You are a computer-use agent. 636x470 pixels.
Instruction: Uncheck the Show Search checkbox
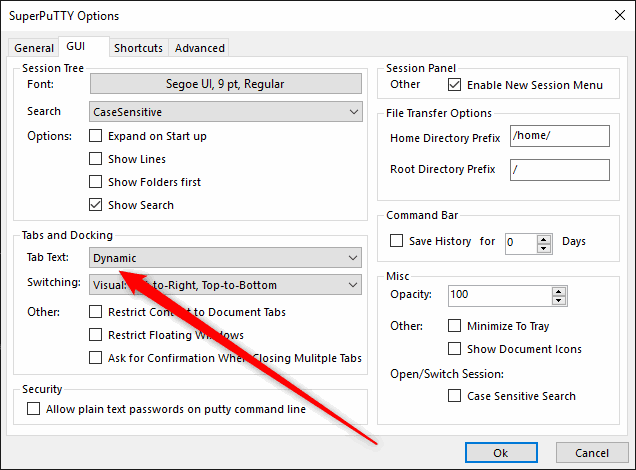click(x=97, y=205)
